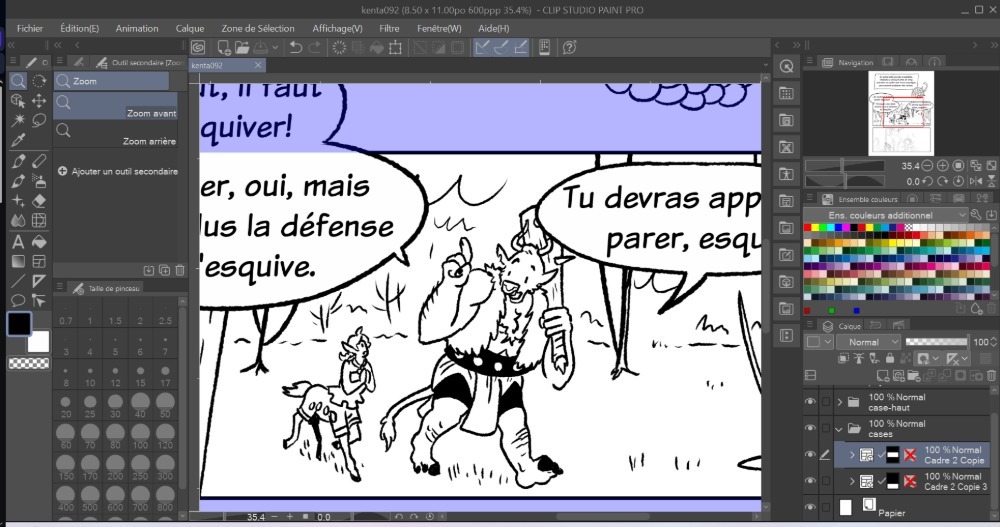Click the layer opacity slider
The height and width of the screenshot is (527, 1000).
coord(936,342)
